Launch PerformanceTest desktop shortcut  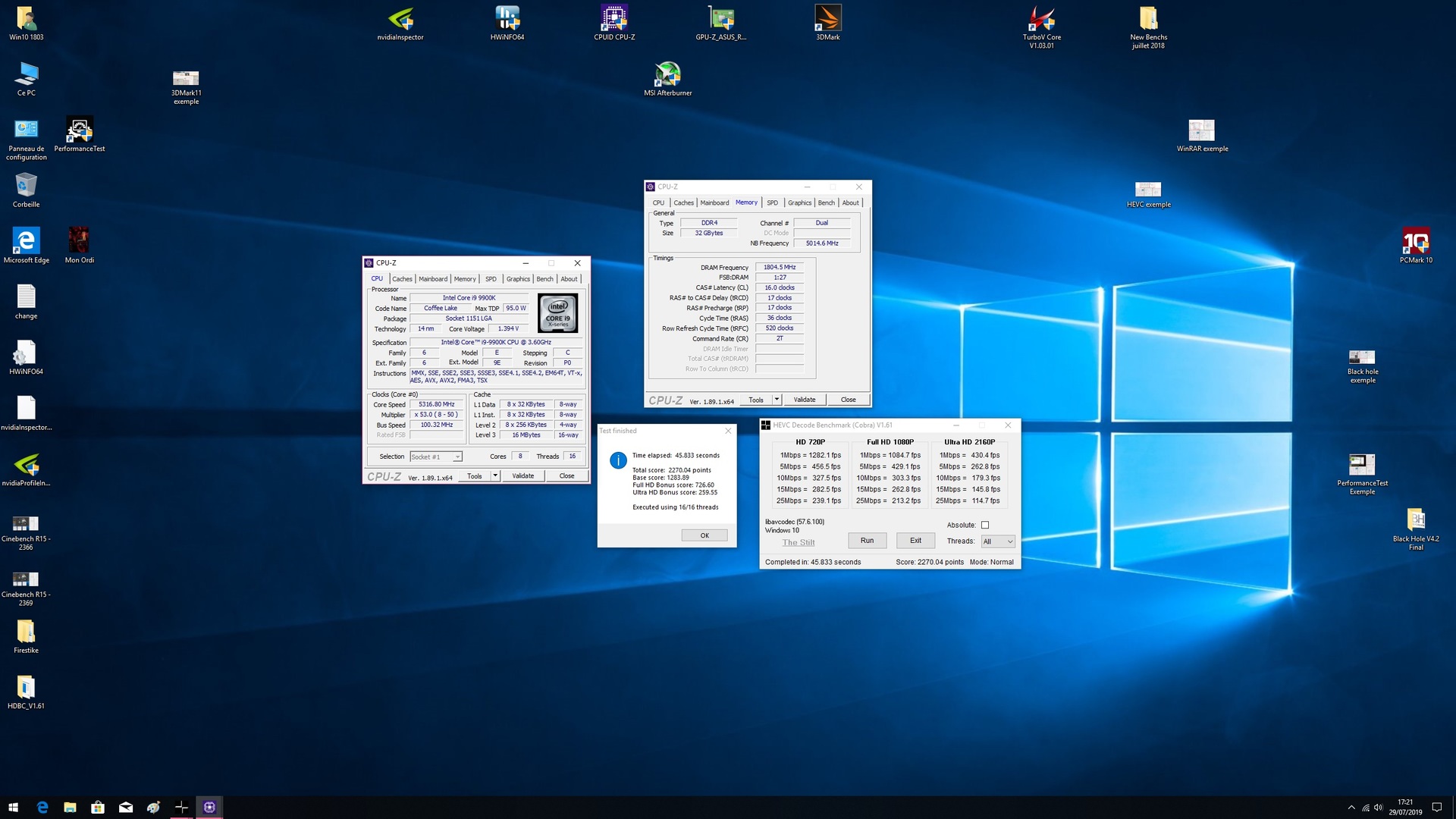pyautogui.click(x=80, y=135)
